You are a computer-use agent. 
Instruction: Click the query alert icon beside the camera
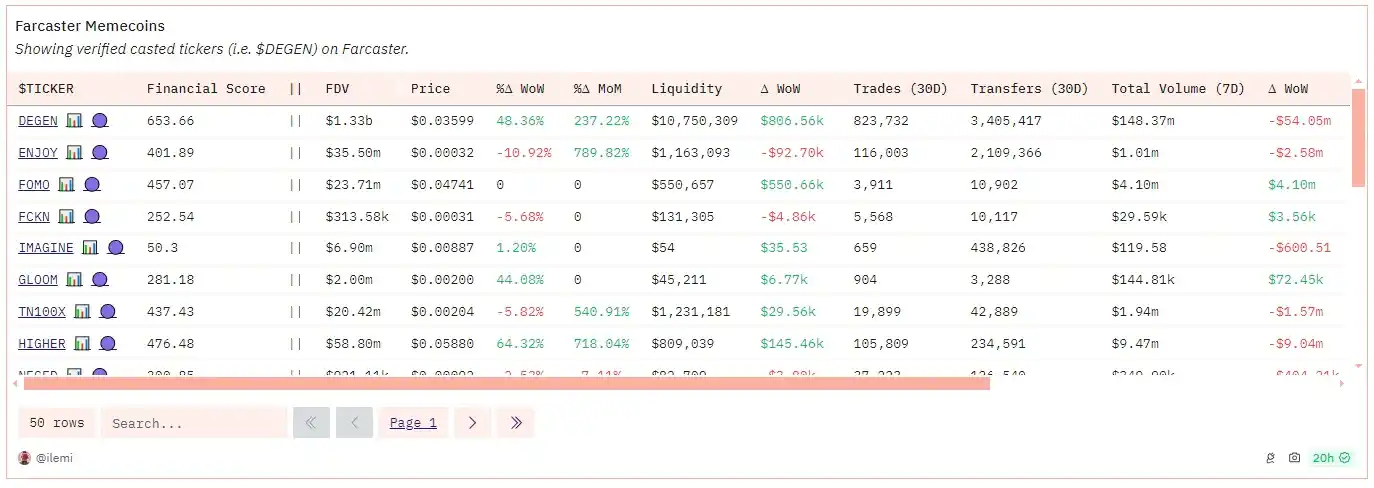(1271, 458)
